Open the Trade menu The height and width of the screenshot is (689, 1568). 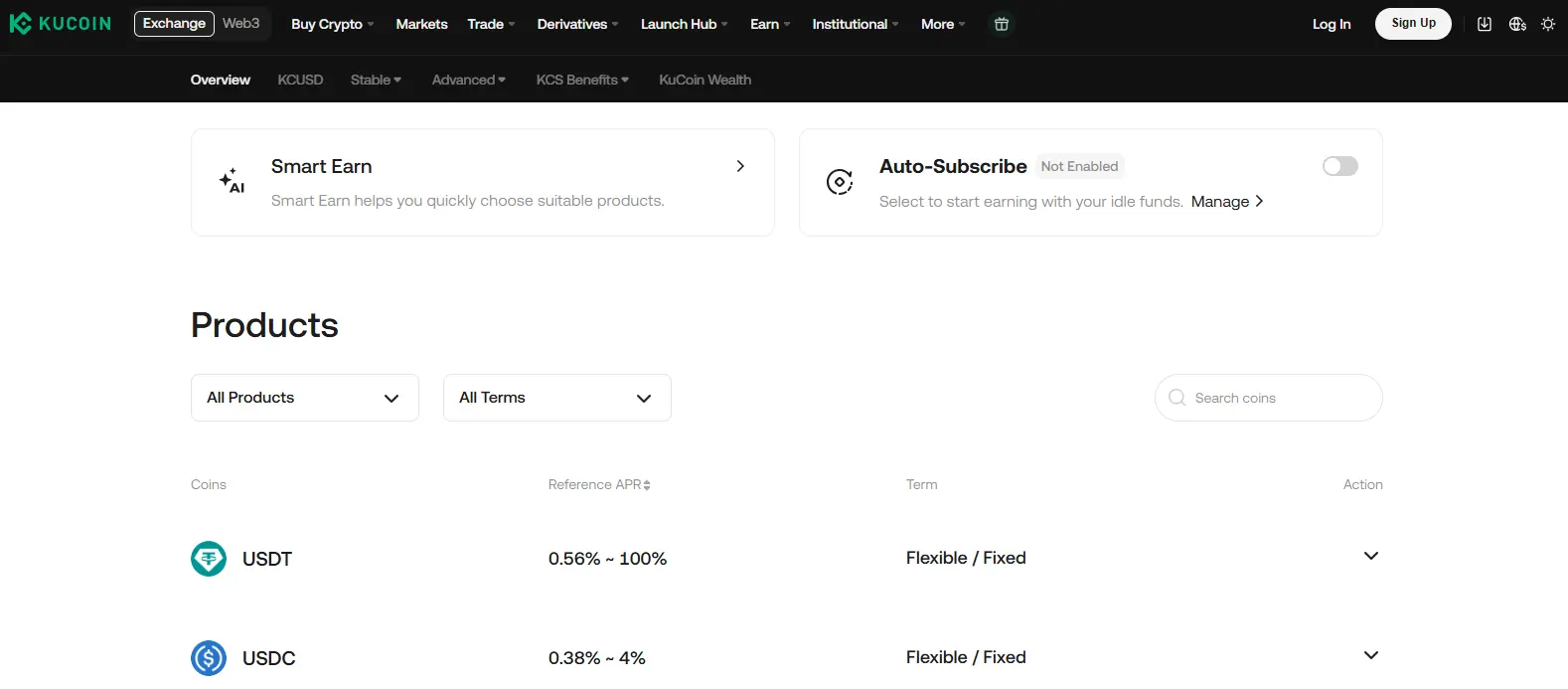pos(491,24)
